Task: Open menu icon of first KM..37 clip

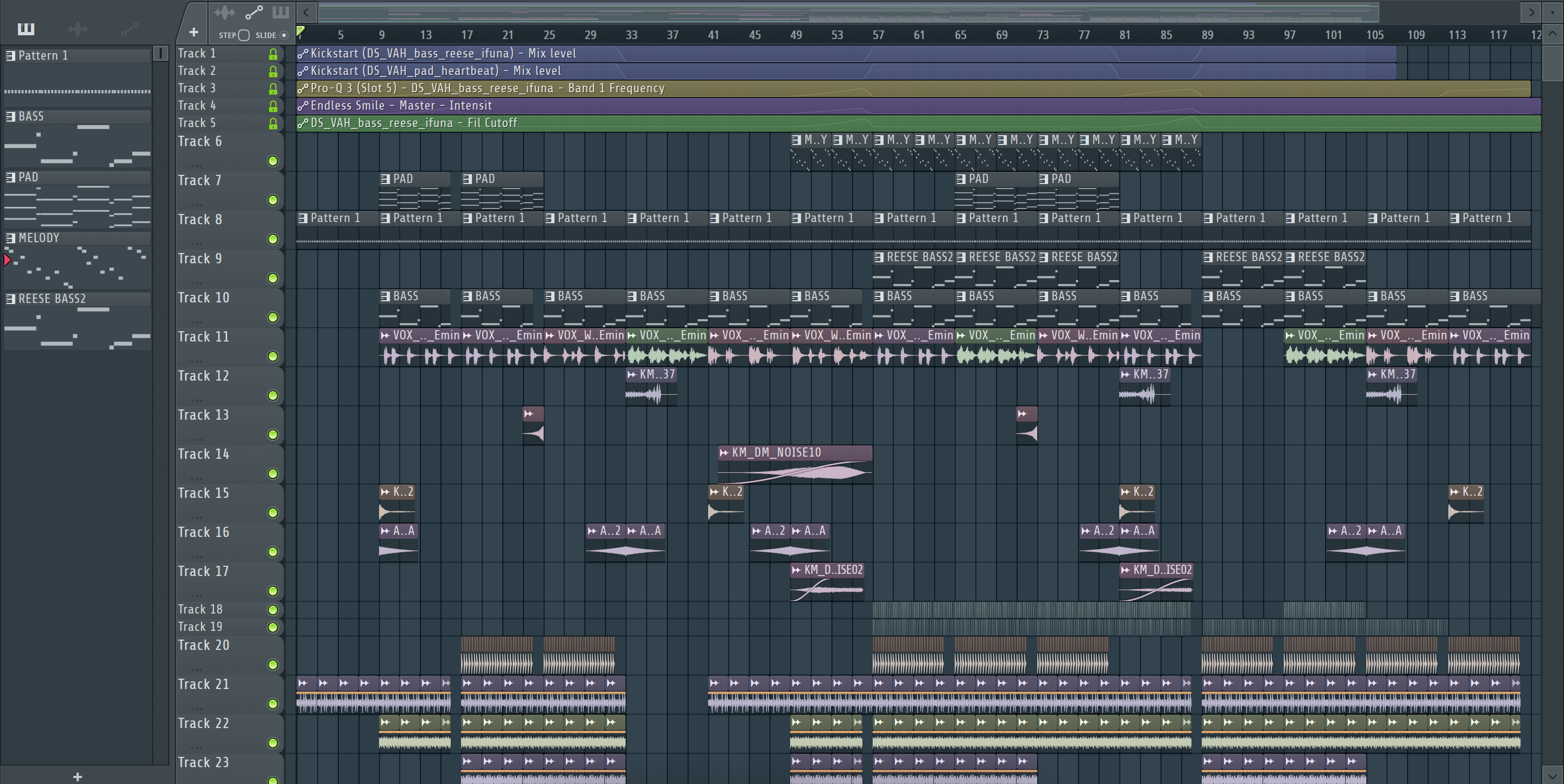Action: tap(632, 375)
